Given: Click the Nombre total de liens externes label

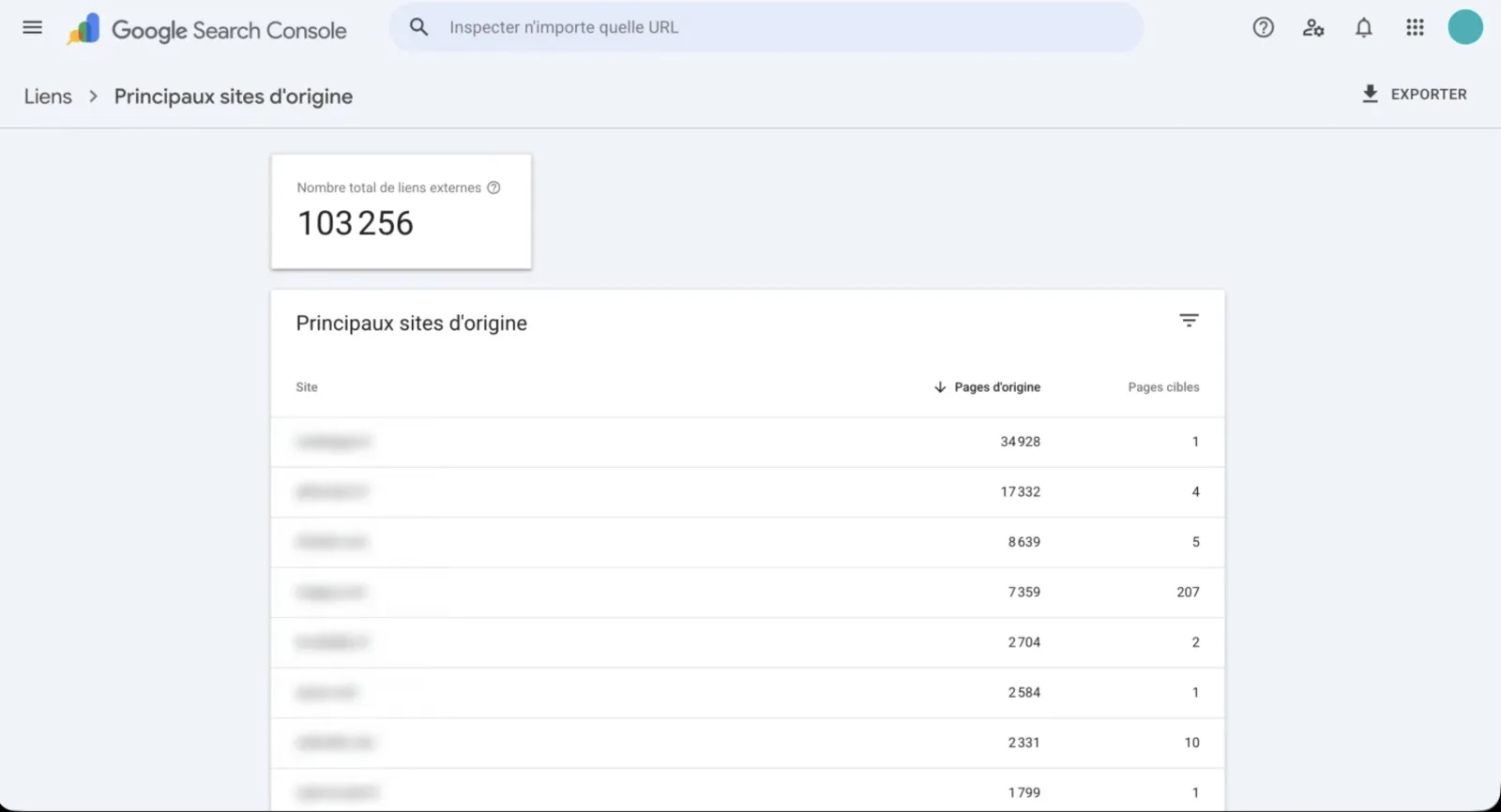Looking at the screenshot, I should 388,188.
